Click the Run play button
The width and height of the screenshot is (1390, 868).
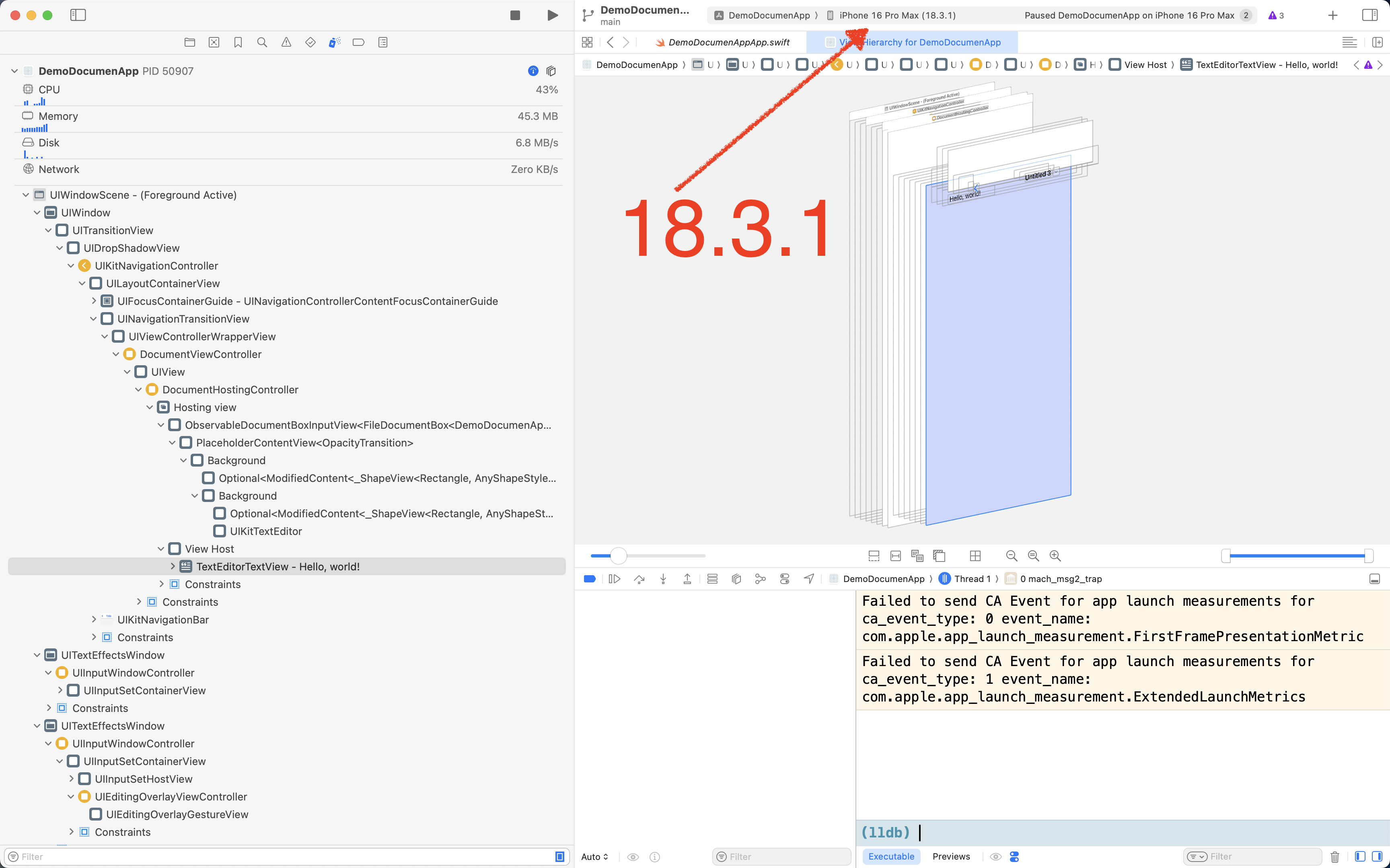coord(552,15)
